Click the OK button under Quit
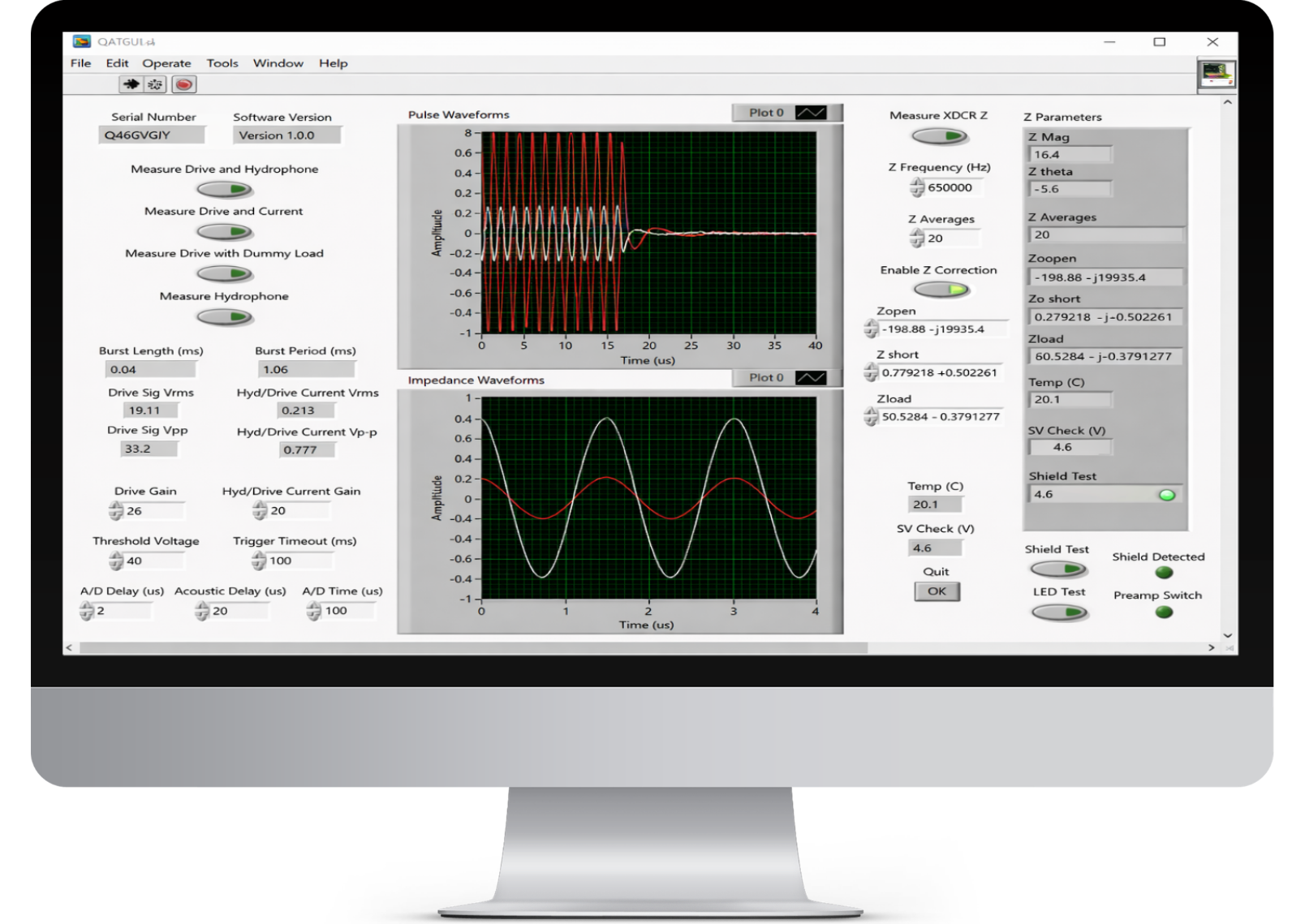Screen dimensions: 1305x924 click(937, 591)
